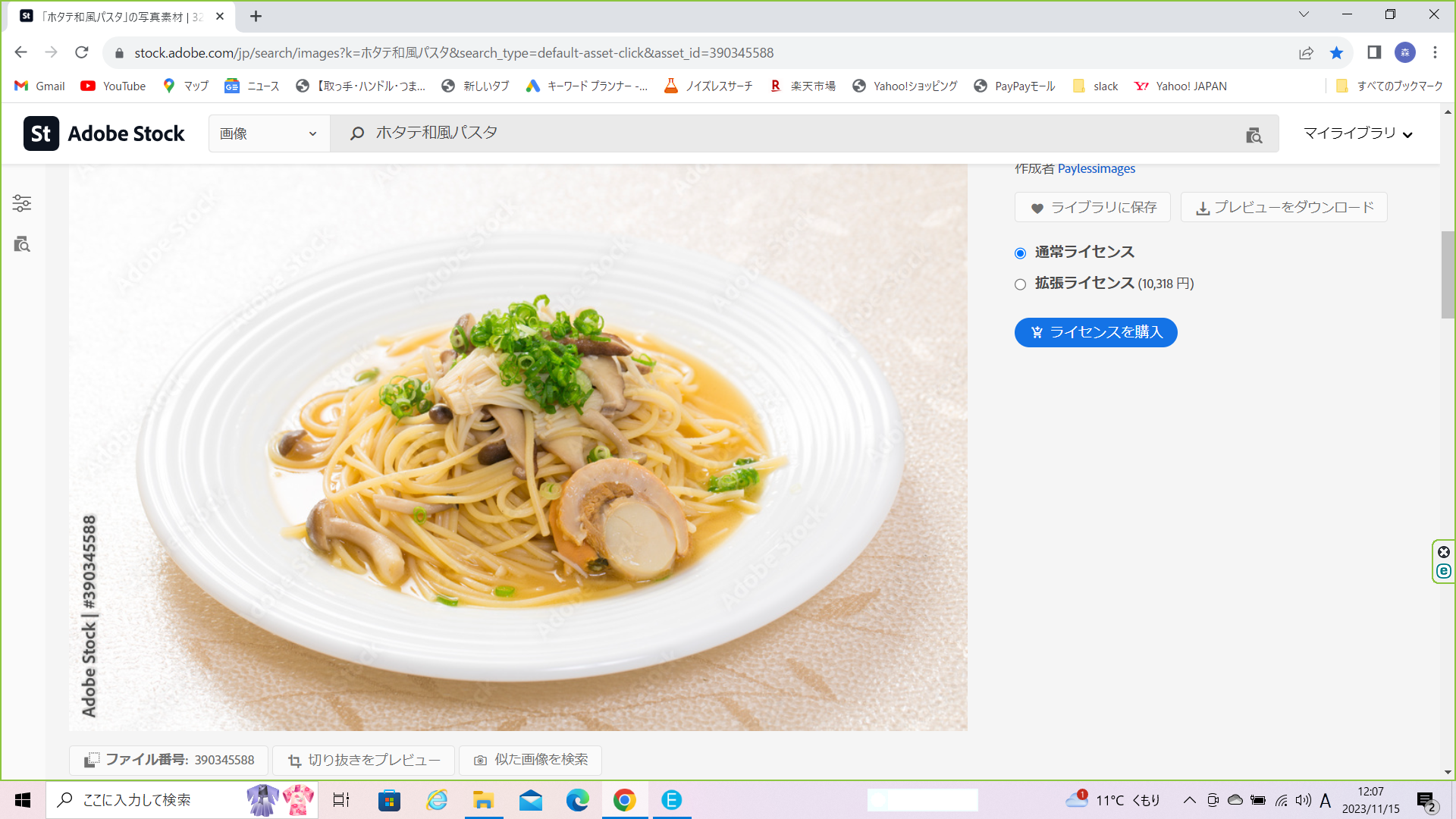Open the Yahoo! JAPAN bookmark
This screenshot has height=819, width=1456.
(x=1181, y=86)
